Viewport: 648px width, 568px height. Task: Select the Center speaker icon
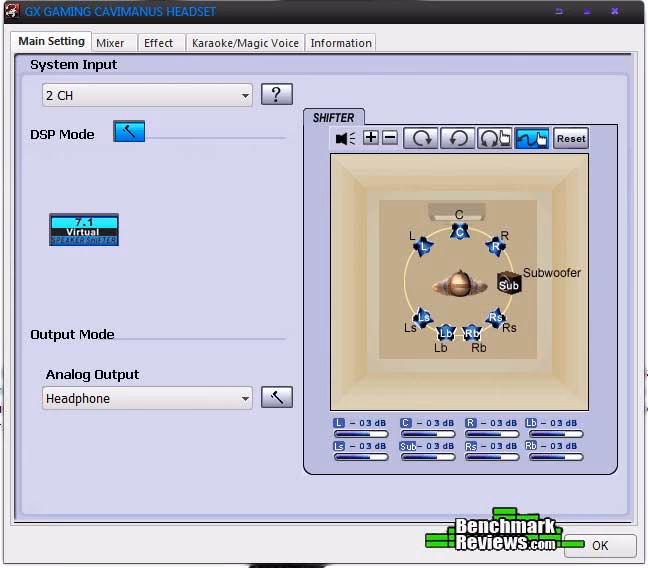(x=460, y=232)
